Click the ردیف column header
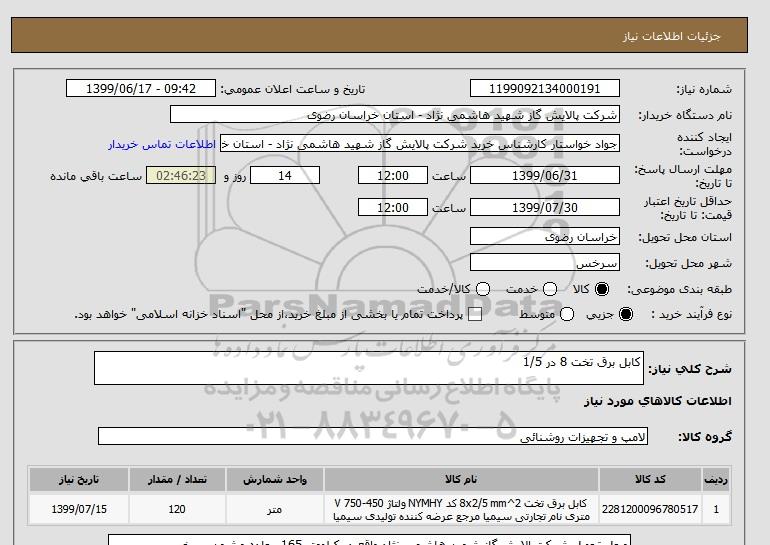Viewport: 770px width, 545px height. click(716, 480)
